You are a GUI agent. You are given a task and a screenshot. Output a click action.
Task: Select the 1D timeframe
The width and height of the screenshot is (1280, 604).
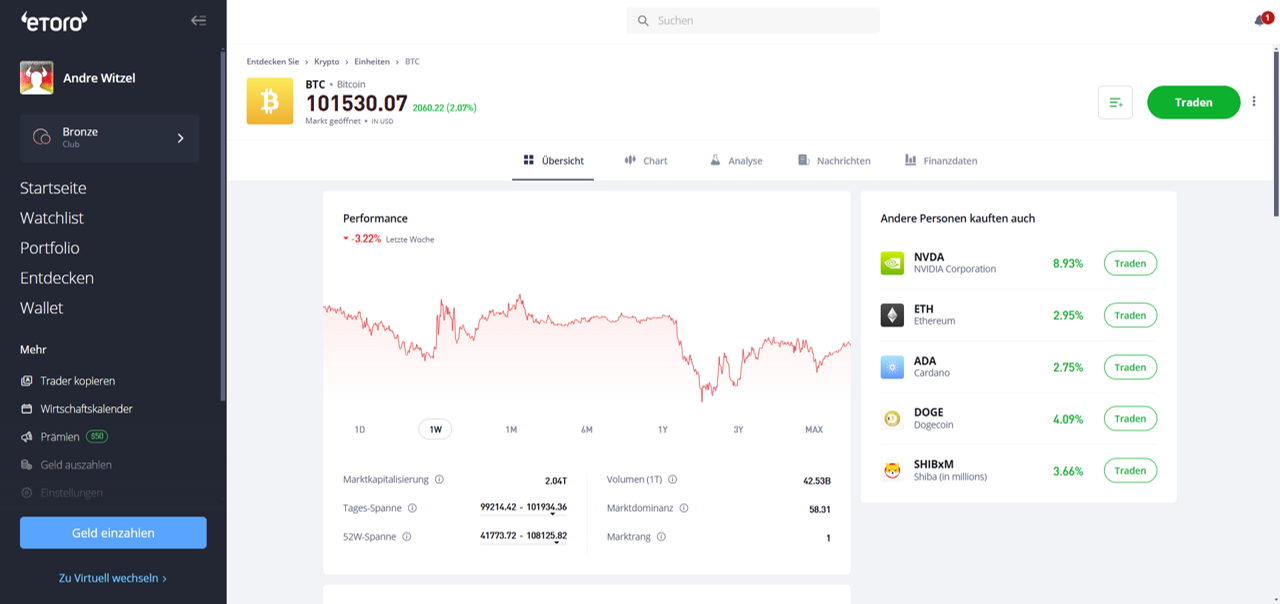360,429
